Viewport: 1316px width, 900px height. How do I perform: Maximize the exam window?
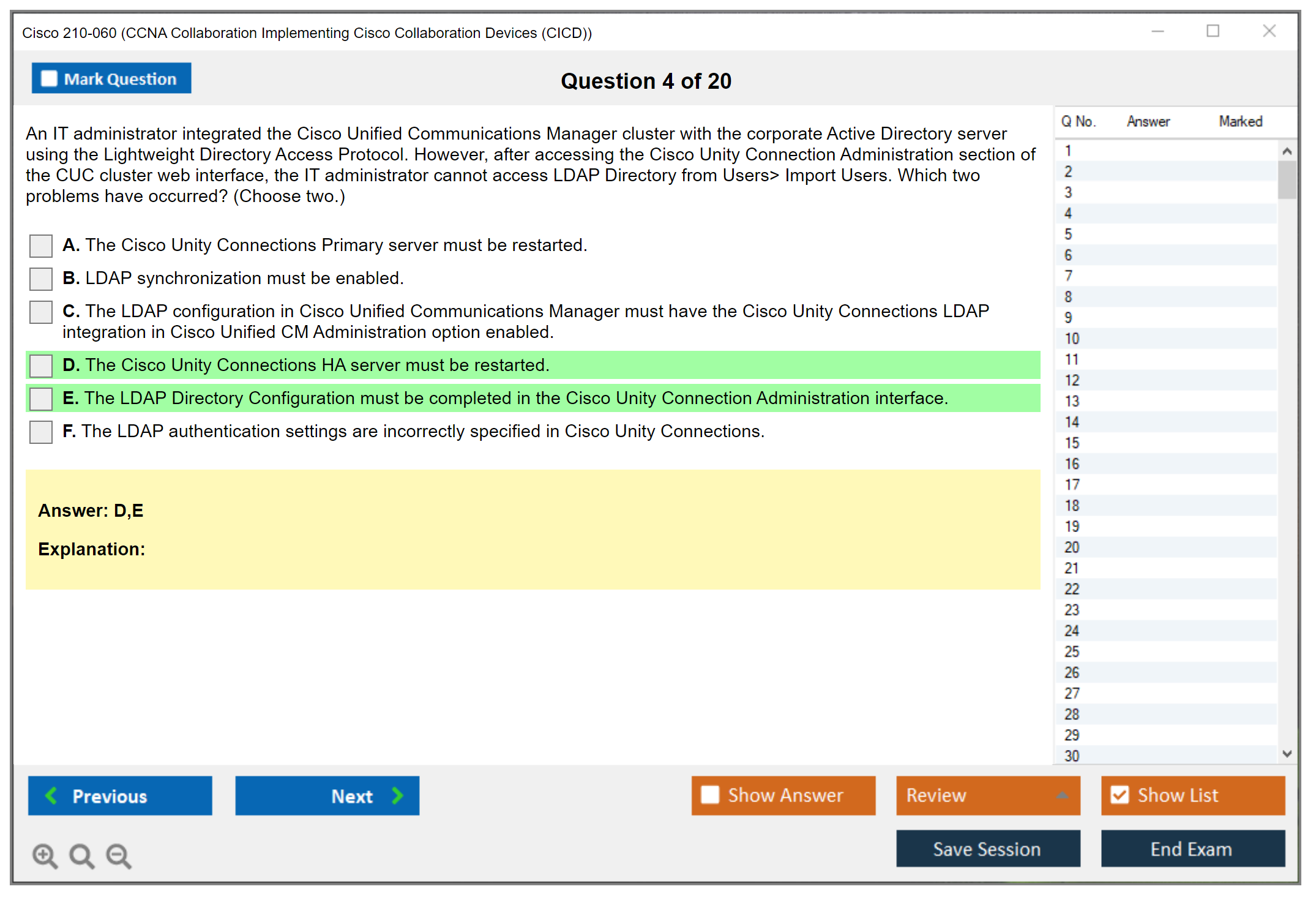point(1213,31)
